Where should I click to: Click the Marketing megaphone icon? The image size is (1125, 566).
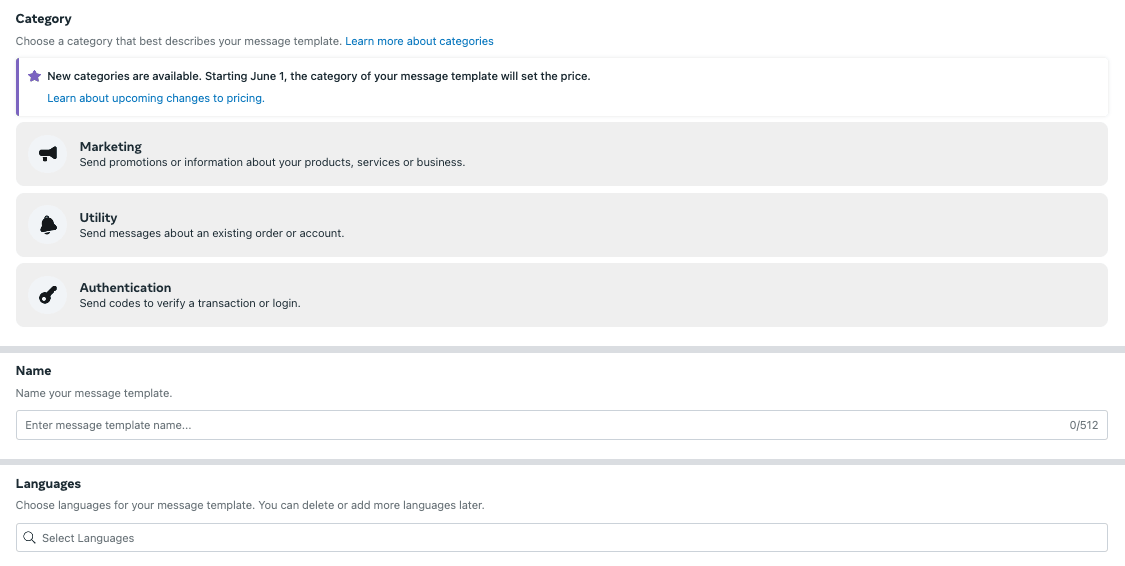point(48,154)
